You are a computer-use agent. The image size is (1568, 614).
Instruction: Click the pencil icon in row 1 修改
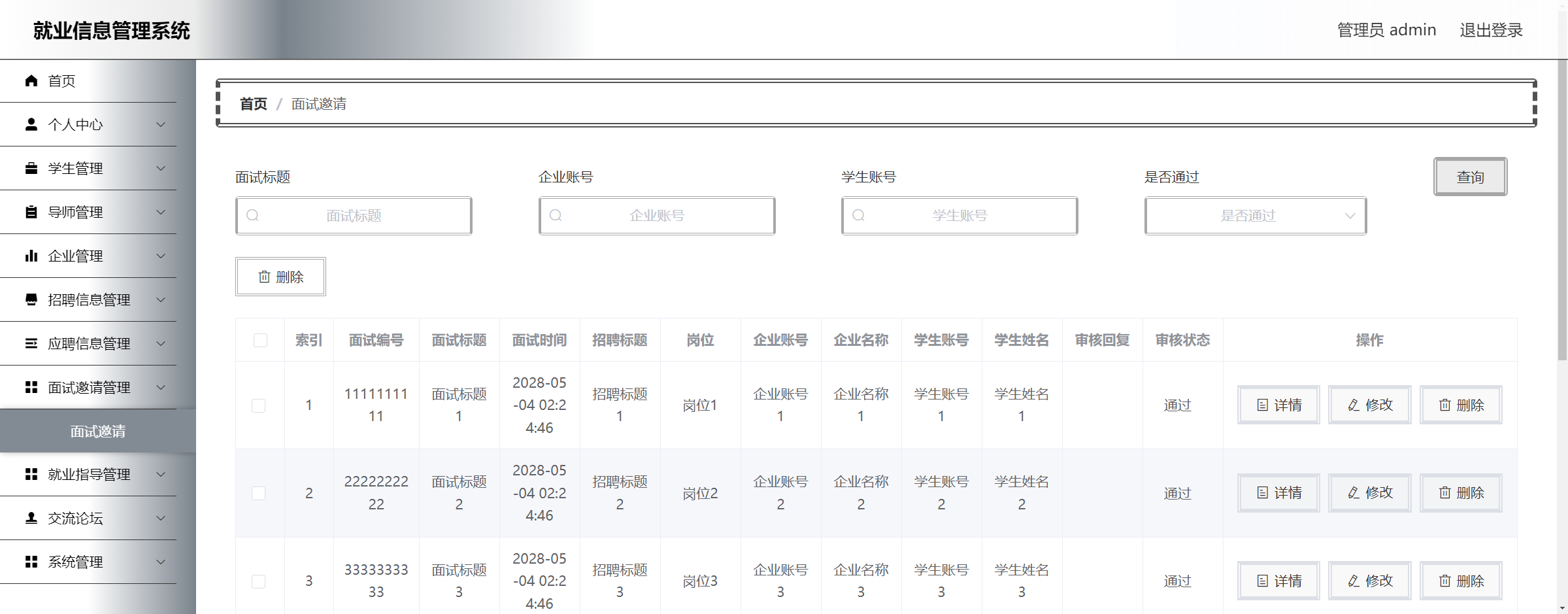[1354, 405]
